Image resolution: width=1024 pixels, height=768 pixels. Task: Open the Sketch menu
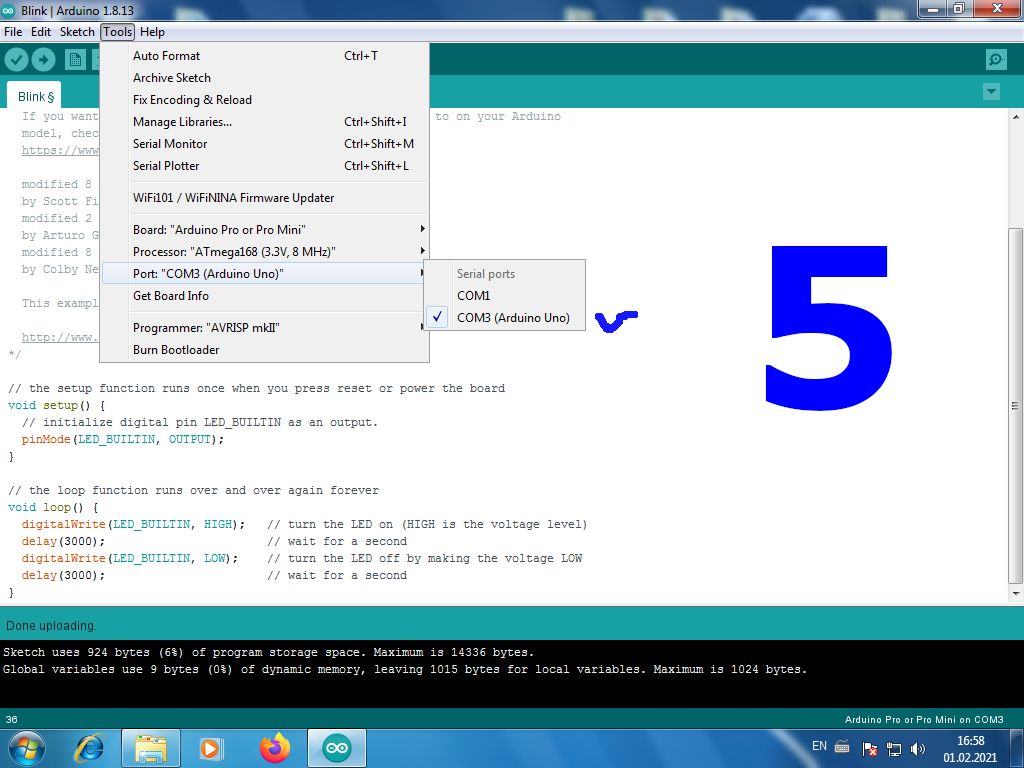(77, 32)
